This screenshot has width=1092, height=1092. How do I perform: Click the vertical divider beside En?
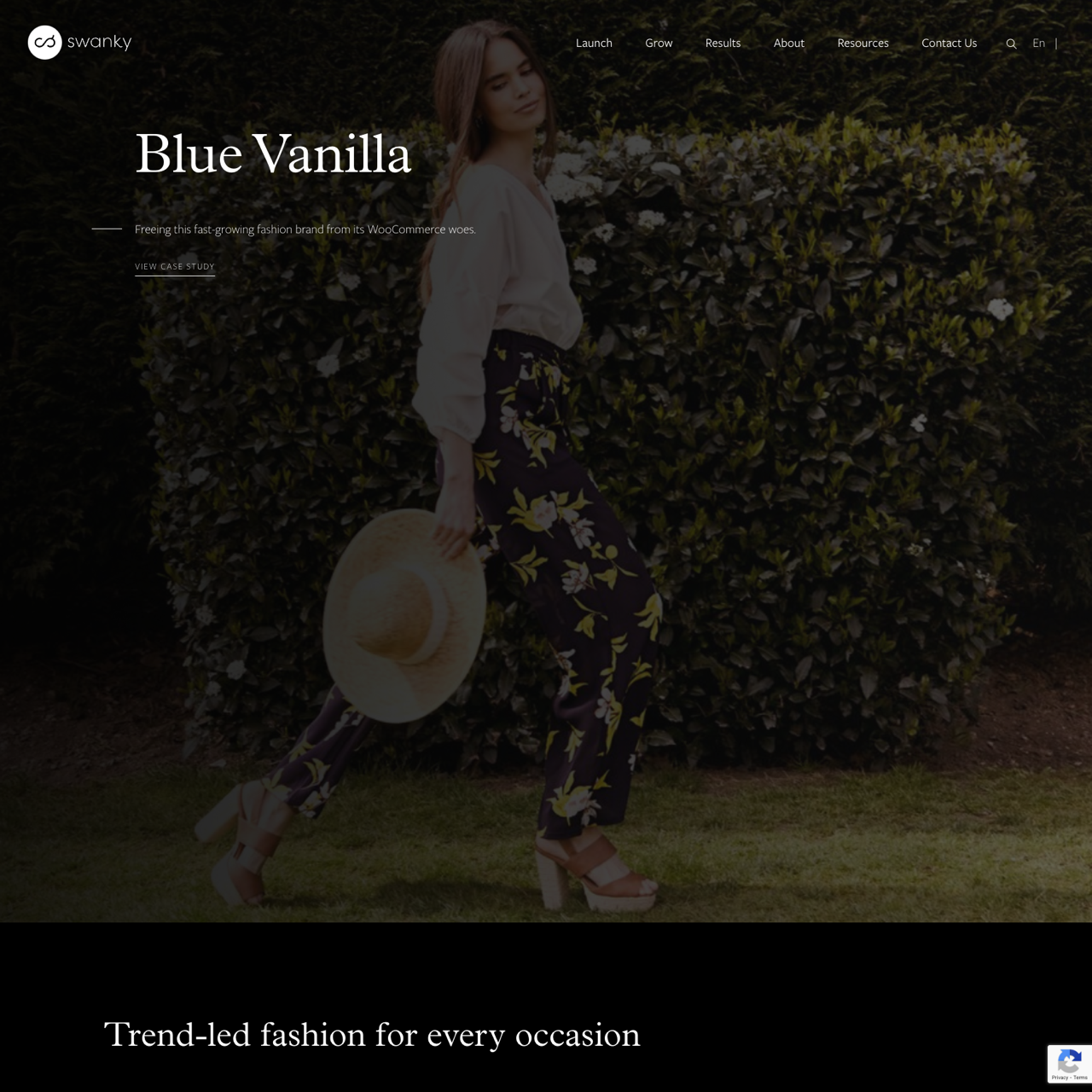tap(1056, 43)
